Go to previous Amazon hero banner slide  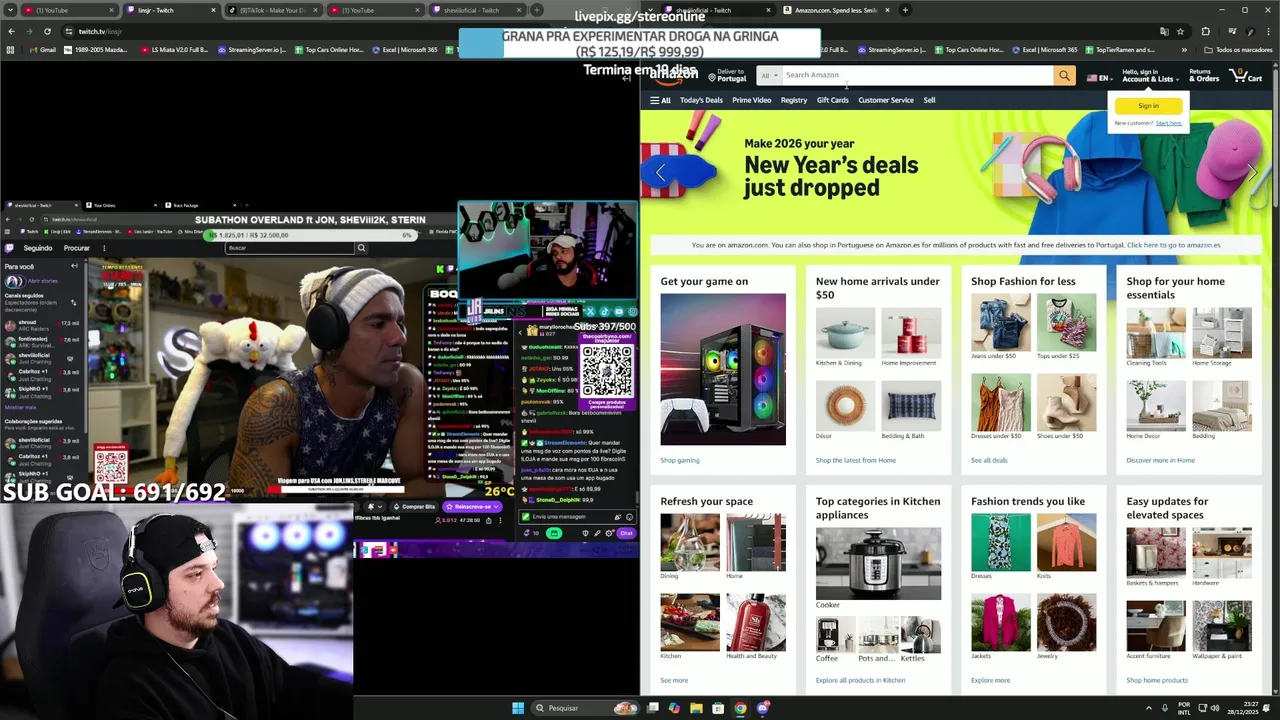[x=660, y=173]
